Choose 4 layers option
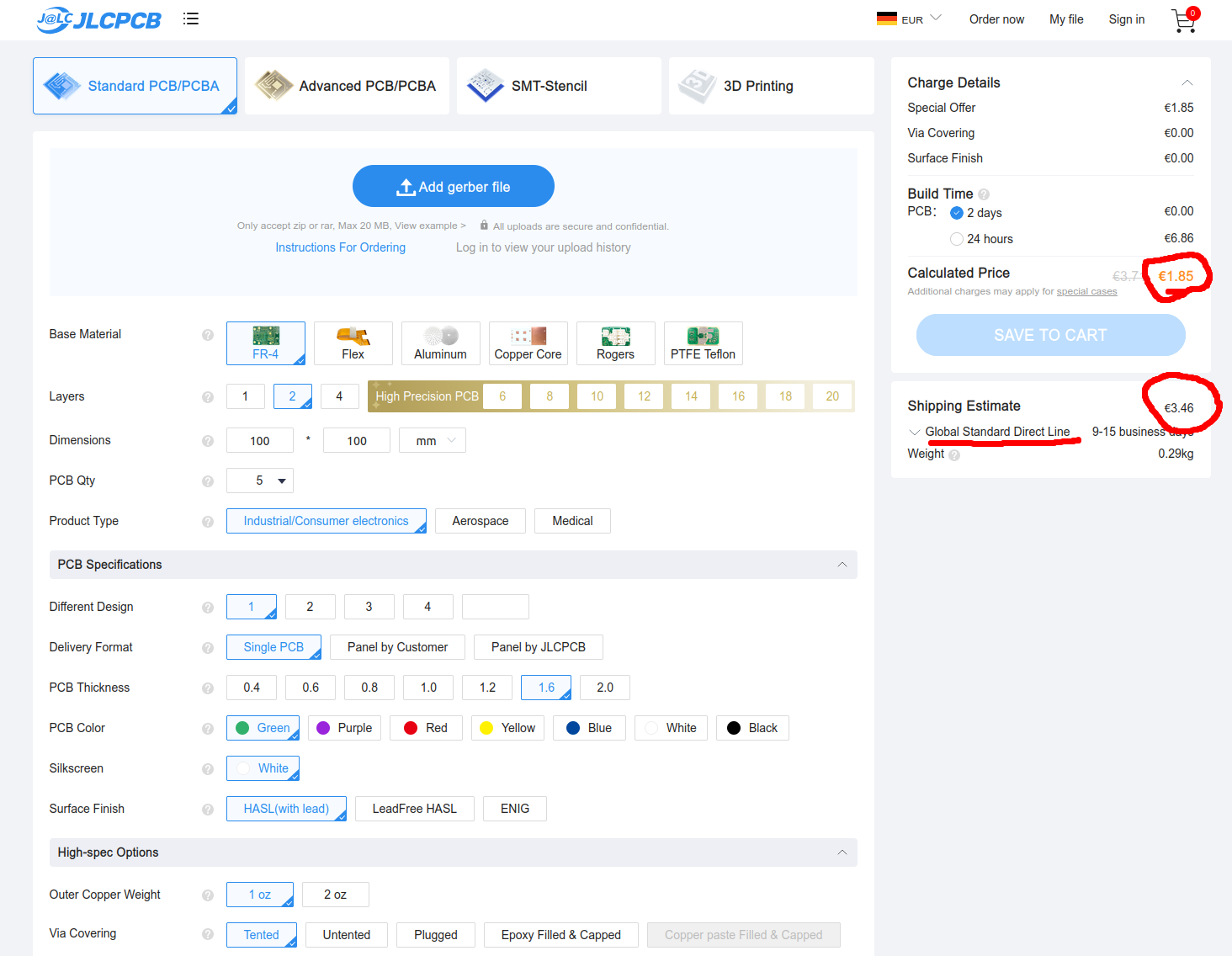Screen dimensions: 1232x956 click(340, 396)
